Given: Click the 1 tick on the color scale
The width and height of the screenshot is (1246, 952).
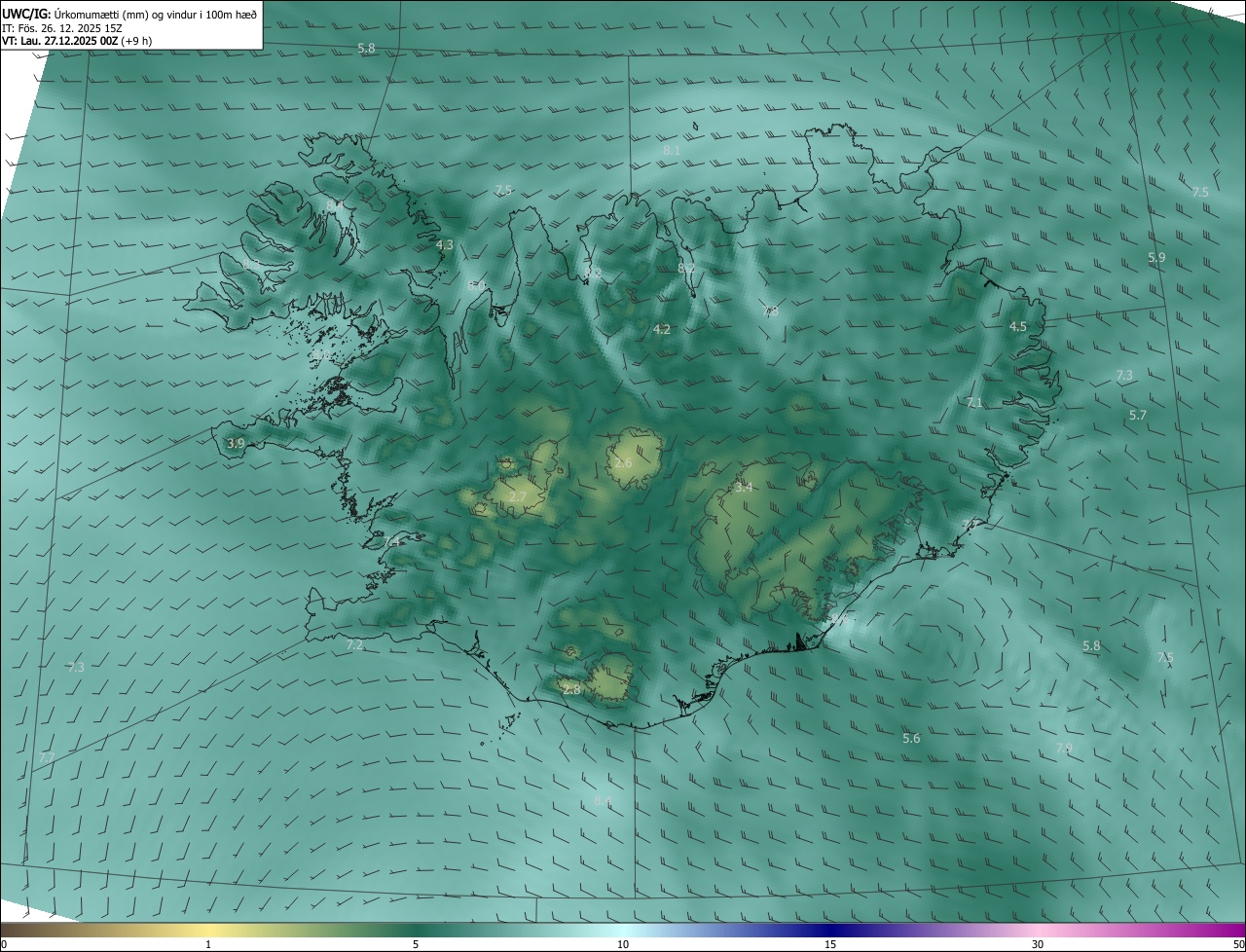Looking at the screenshot, I should tap(208, 944).
